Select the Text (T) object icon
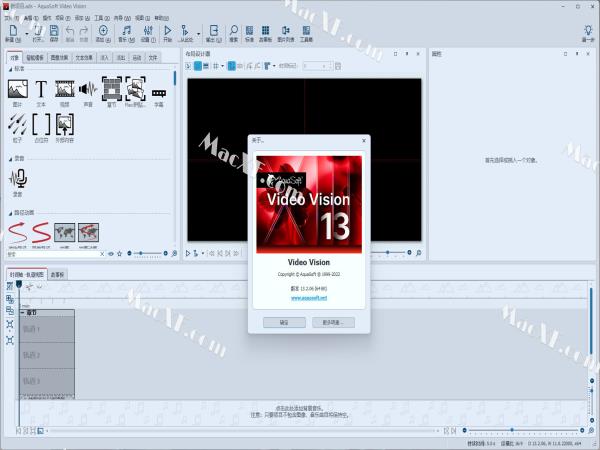Screen dimensions: 600x450 tap(41, 89)
